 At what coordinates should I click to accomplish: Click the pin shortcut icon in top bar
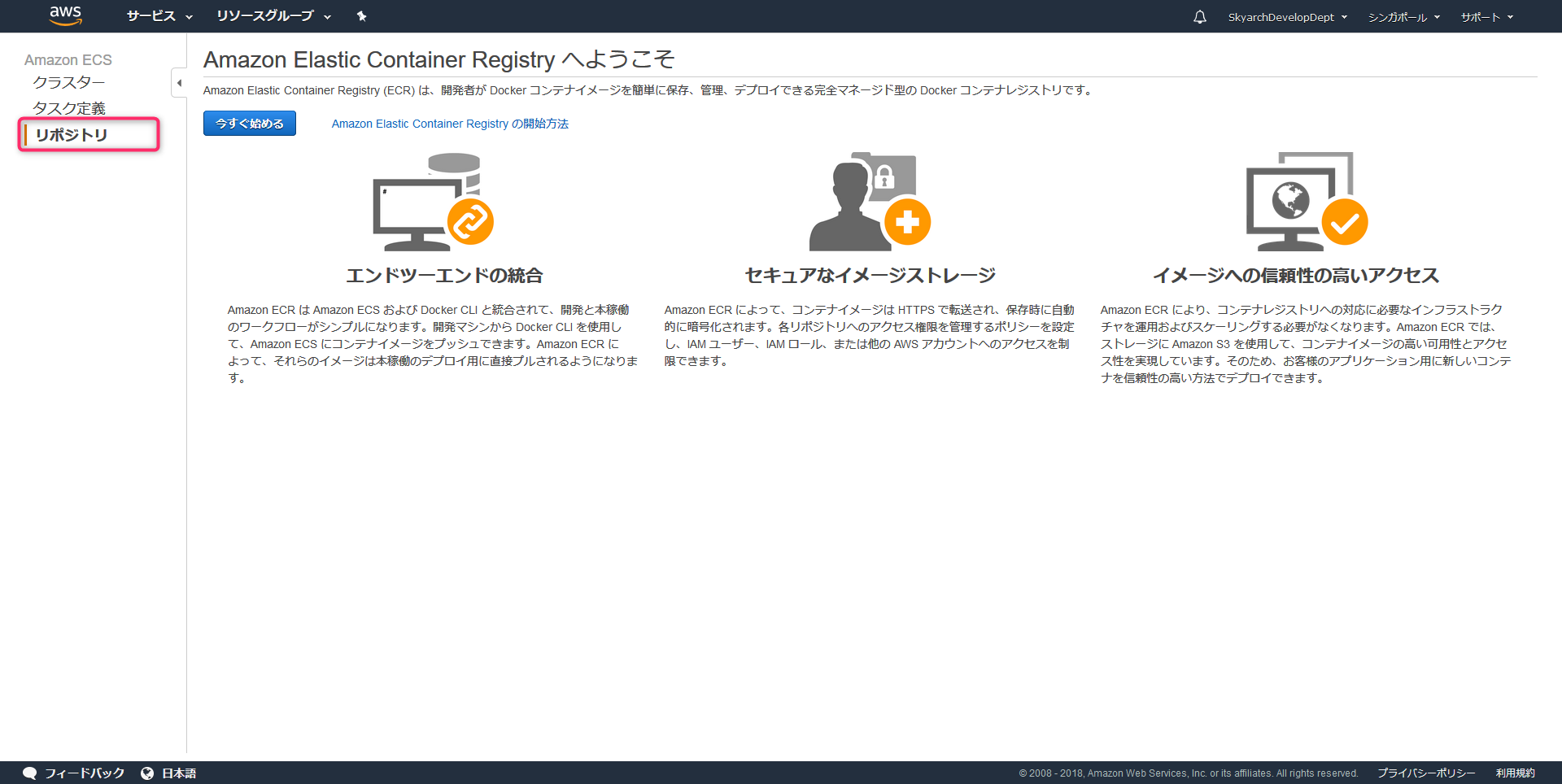(x=362, y=16)
